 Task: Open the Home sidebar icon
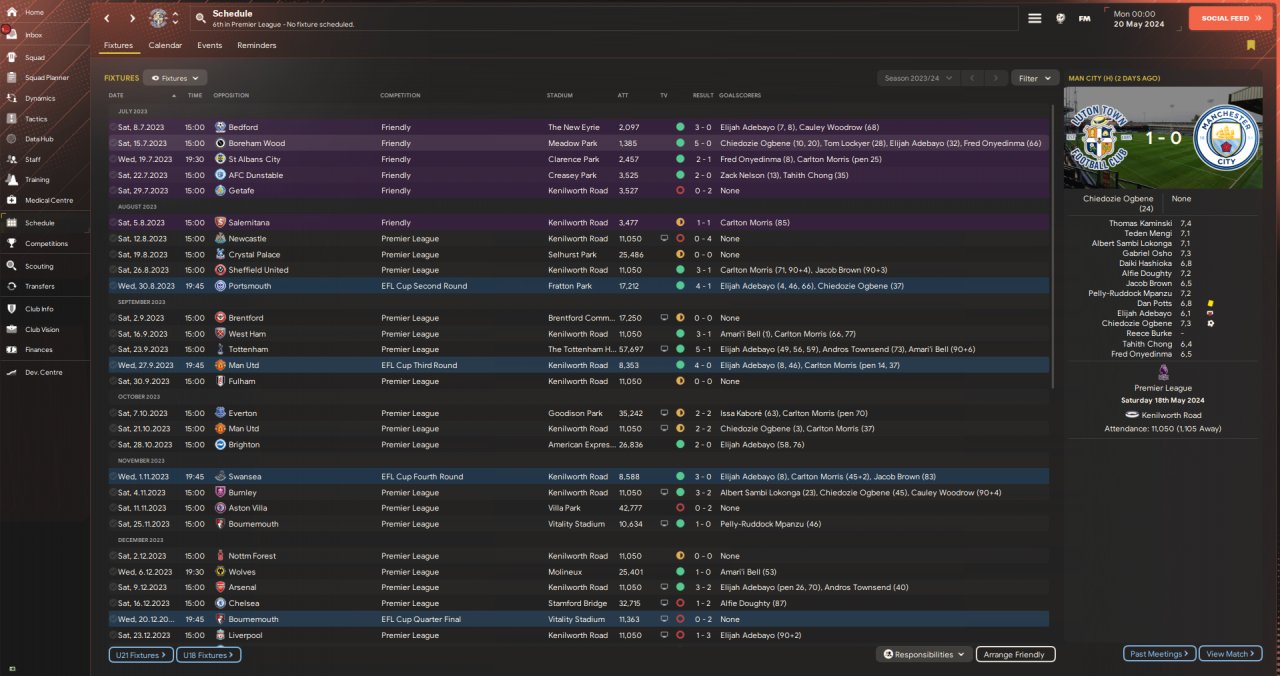point(10,12)
